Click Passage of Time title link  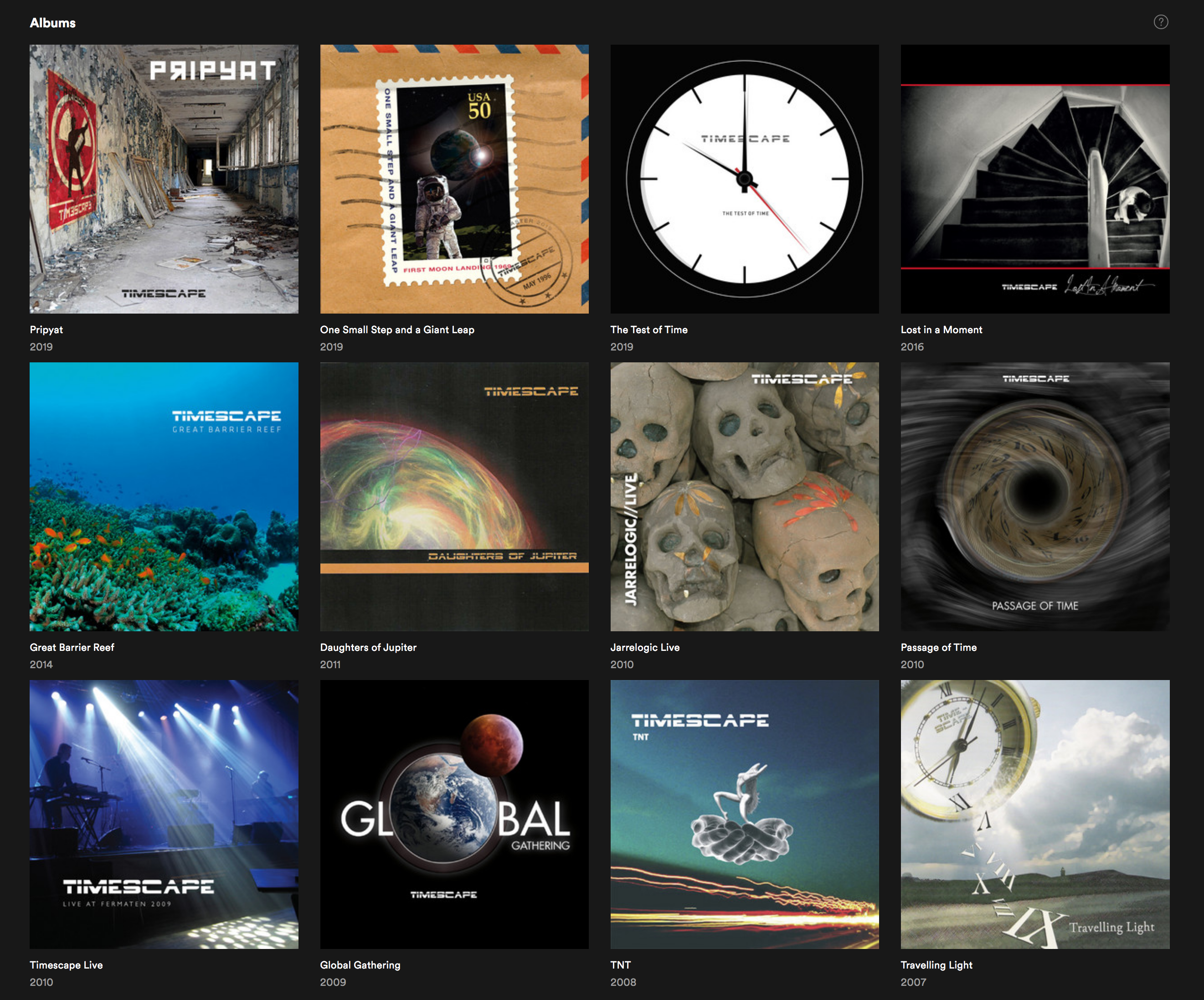point(939,647)
